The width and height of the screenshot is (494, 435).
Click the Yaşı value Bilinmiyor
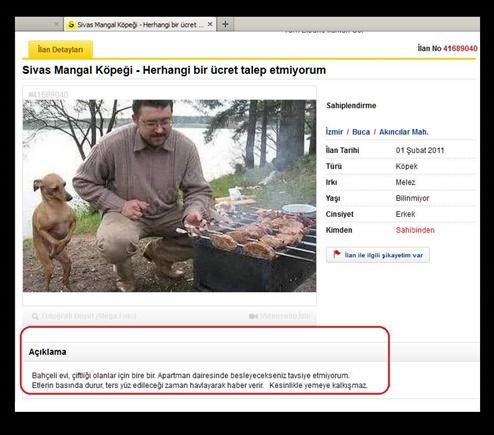[x=412, y=198]
